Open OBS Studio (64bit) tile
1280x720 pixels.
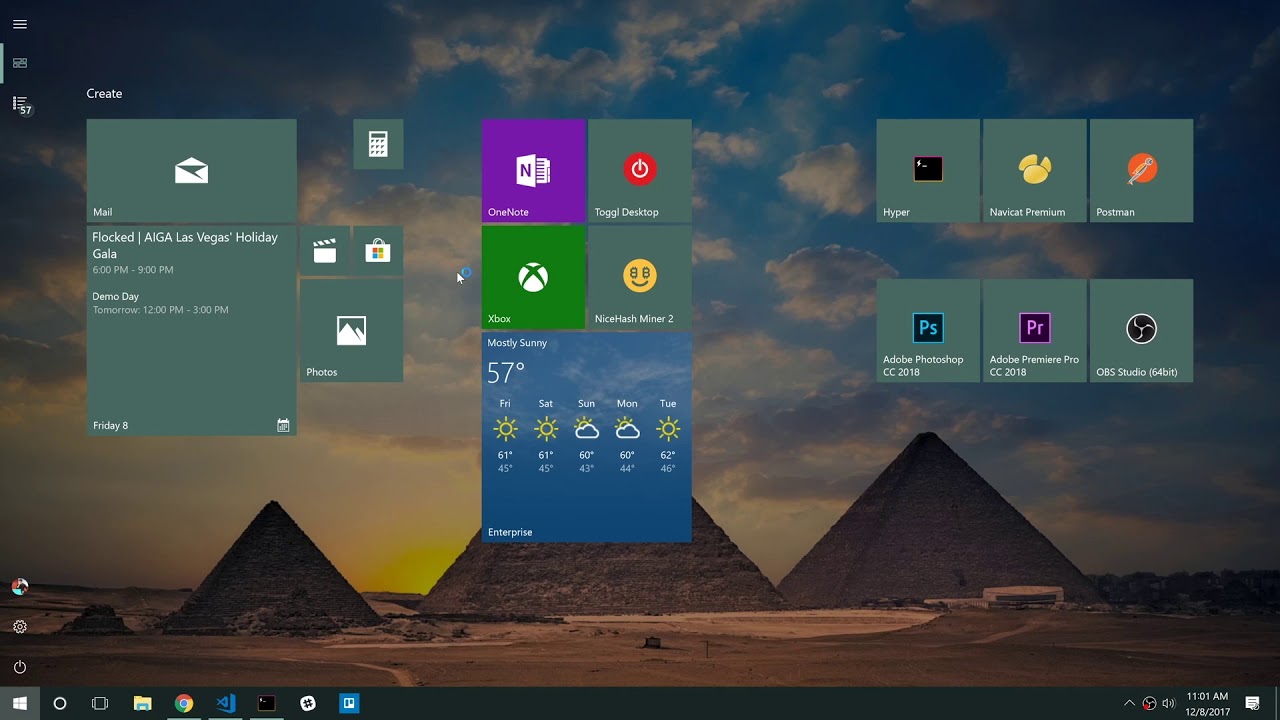(x=1141, y=330)
